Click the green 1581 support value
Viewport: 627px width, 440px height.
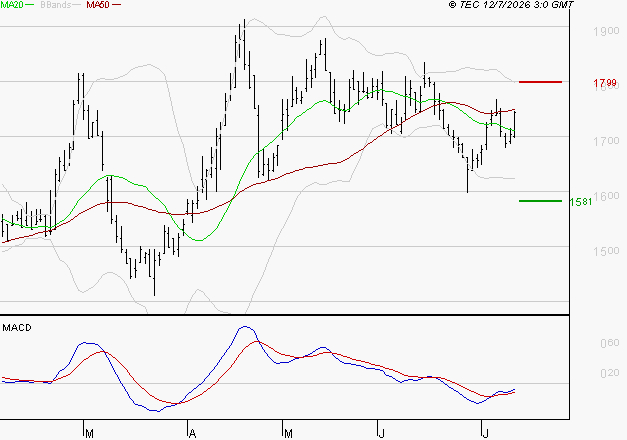point(581,202)
